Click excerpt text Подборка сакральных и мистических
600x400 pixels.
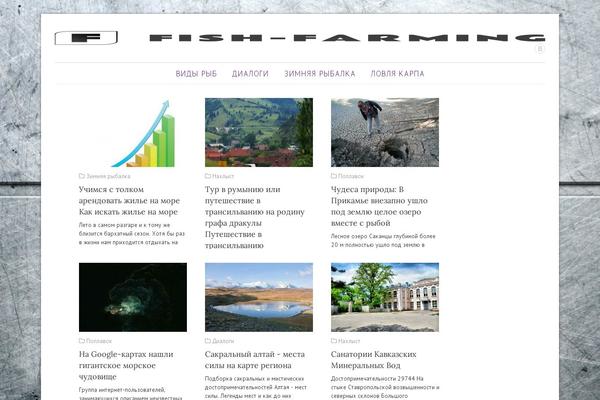[256, 387]
